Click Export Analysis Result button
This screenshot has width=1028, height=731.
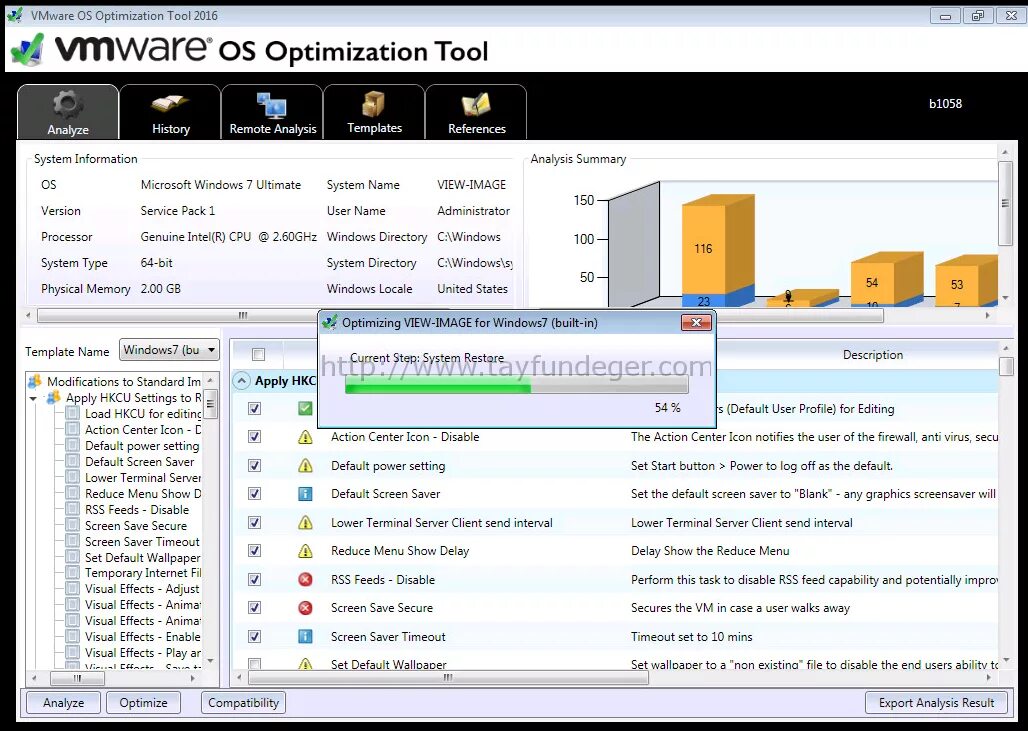[x=936, y=703]
